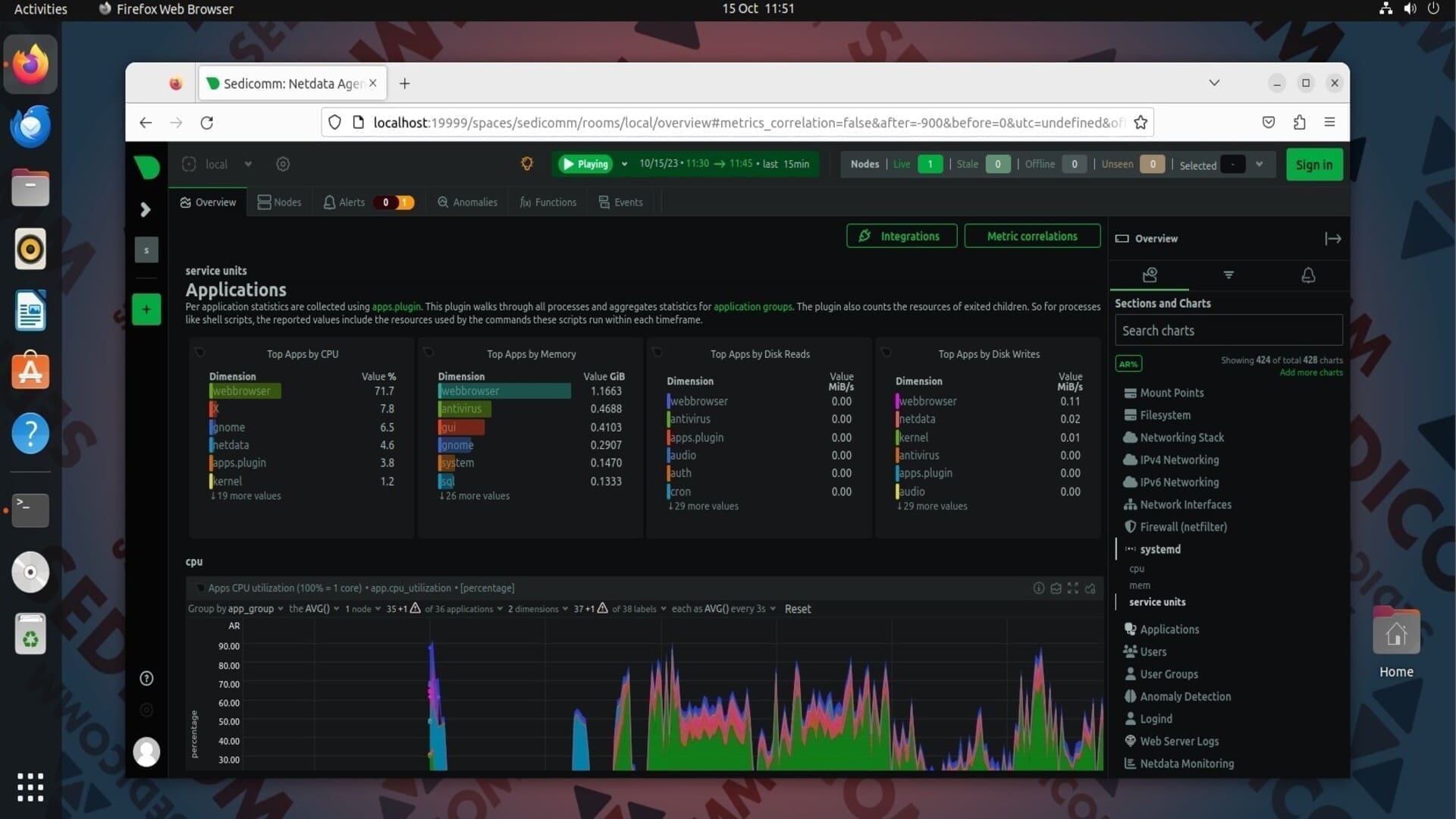
Task: Open the Group by app_group dropdown
Action: [x=235, y=609]
